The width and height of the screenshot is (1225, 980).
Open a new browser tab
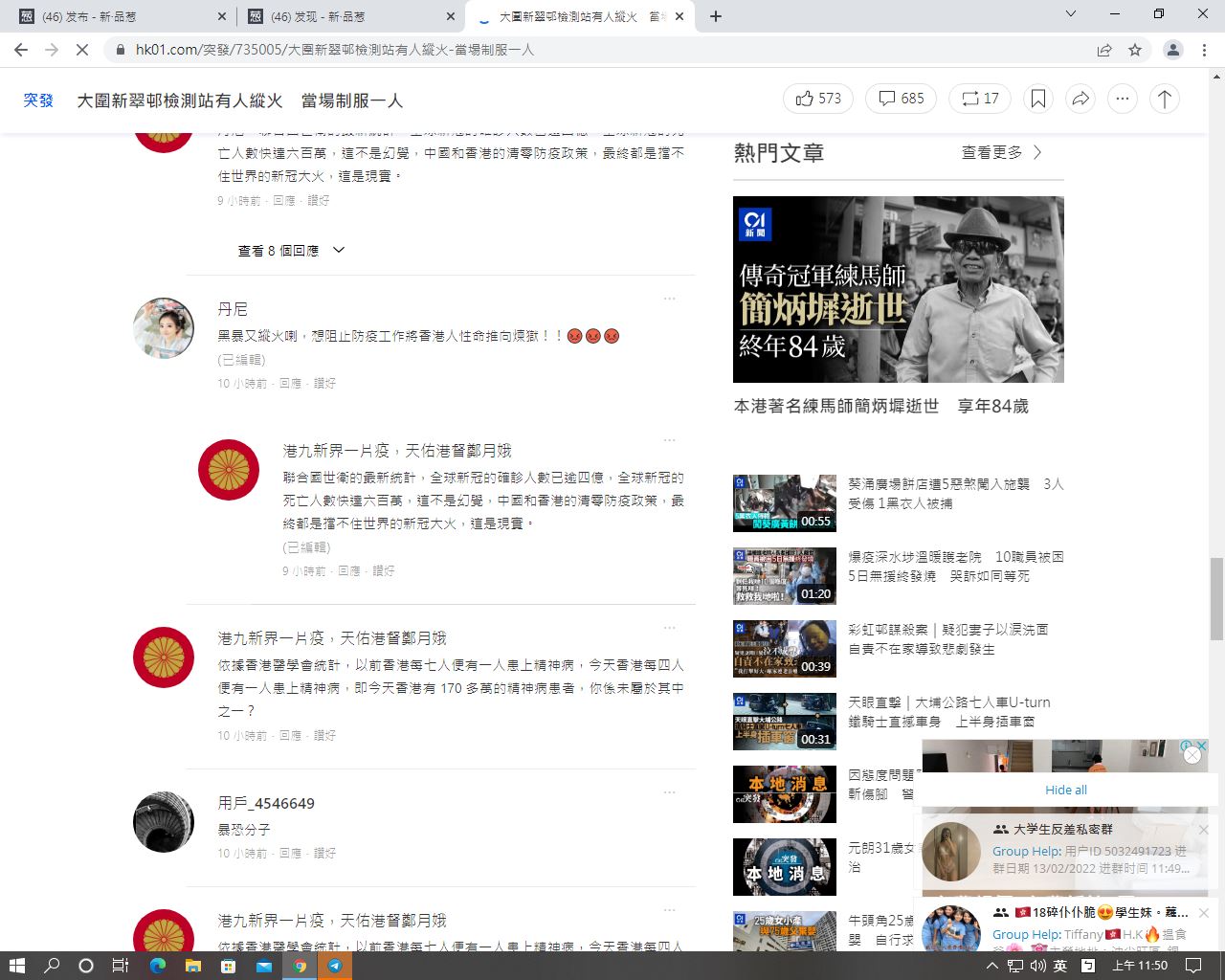point(716,16)
